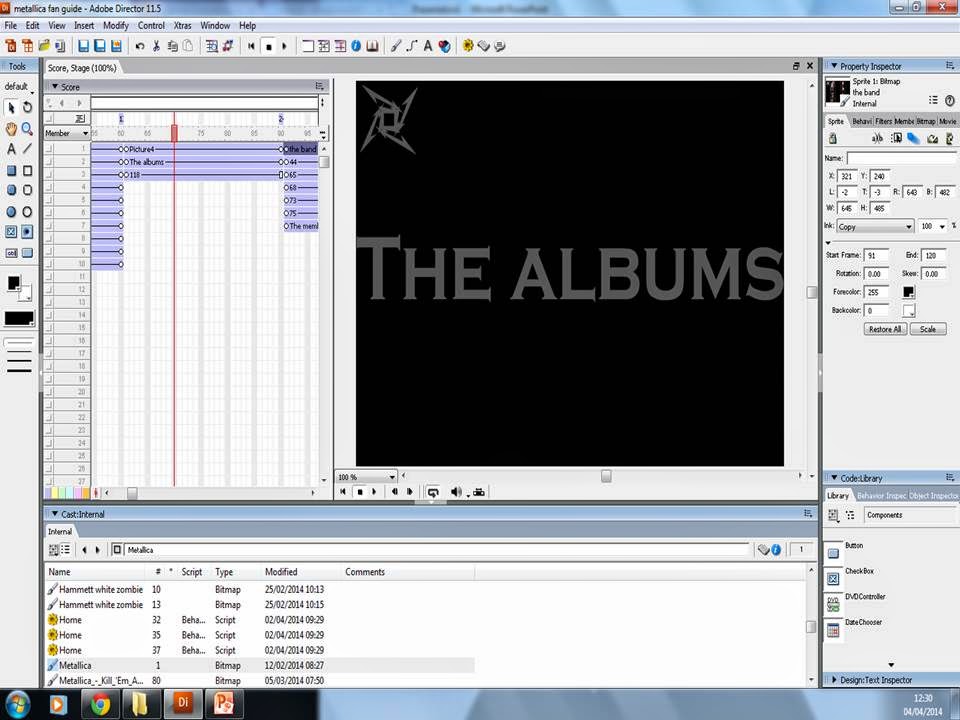The image size is (960, 720).
Task: Select the Filled Rectangle tool
Action: pyautogui.click(x=11, y=170)
